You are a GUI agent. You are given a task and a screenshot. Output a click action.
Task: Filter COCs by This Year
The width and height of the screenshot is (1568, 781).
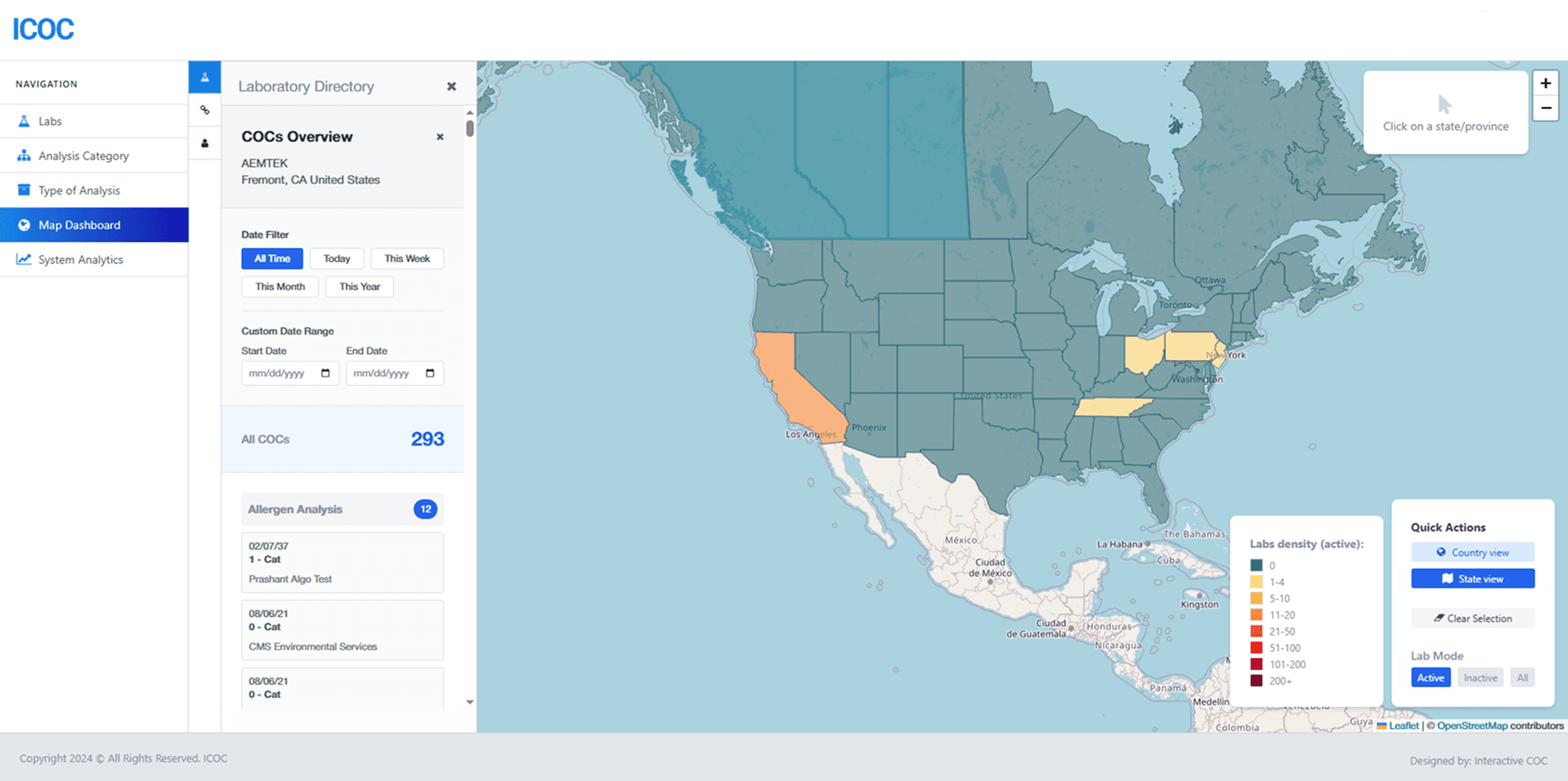tap(359, 287)
